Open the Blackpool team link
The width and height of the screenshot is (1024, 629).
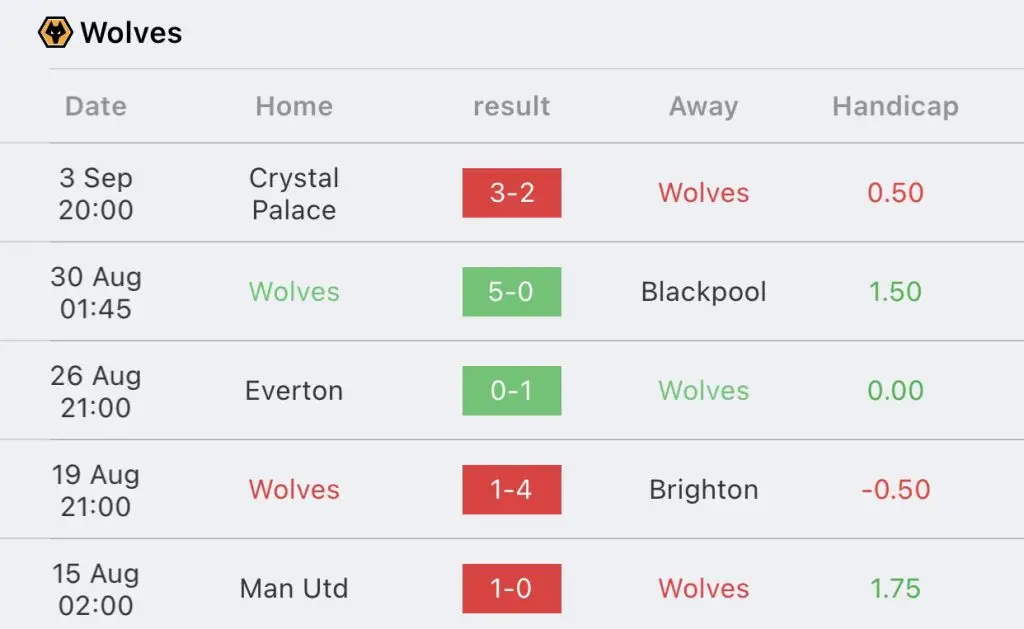pyautogui.click(x=703, y=292)
